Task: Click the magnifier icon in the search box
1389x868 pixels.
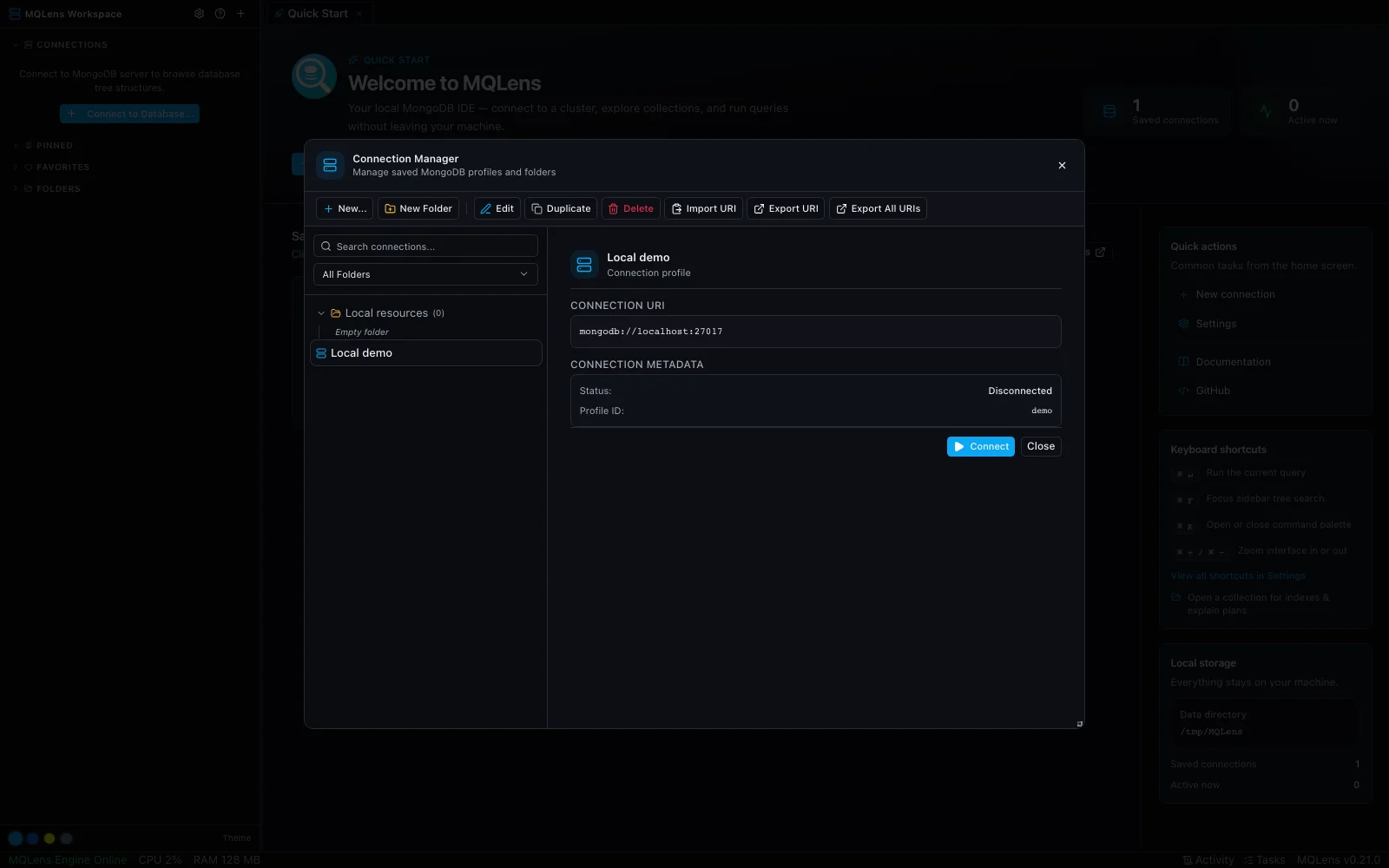Action: 326,247
